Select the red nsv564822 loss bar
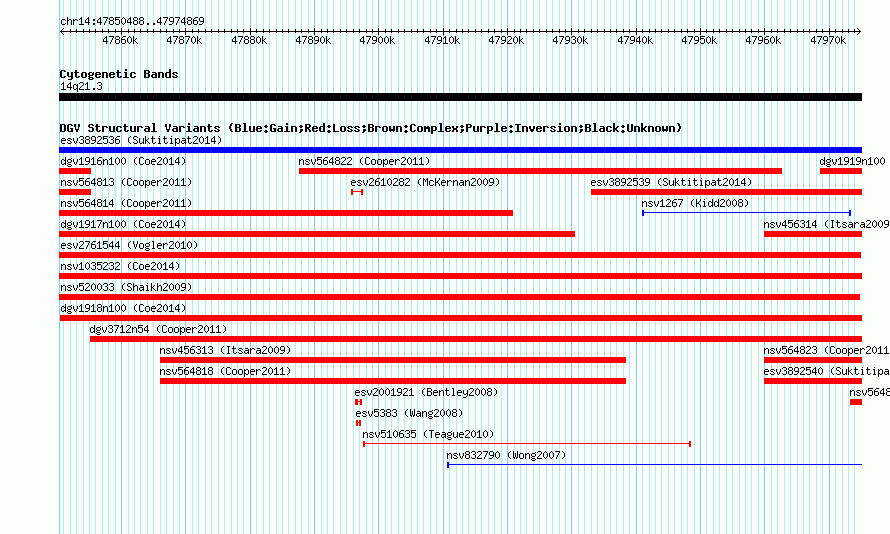Image resolution: width=890 pixels, height=534 pixels. point(540,171)
